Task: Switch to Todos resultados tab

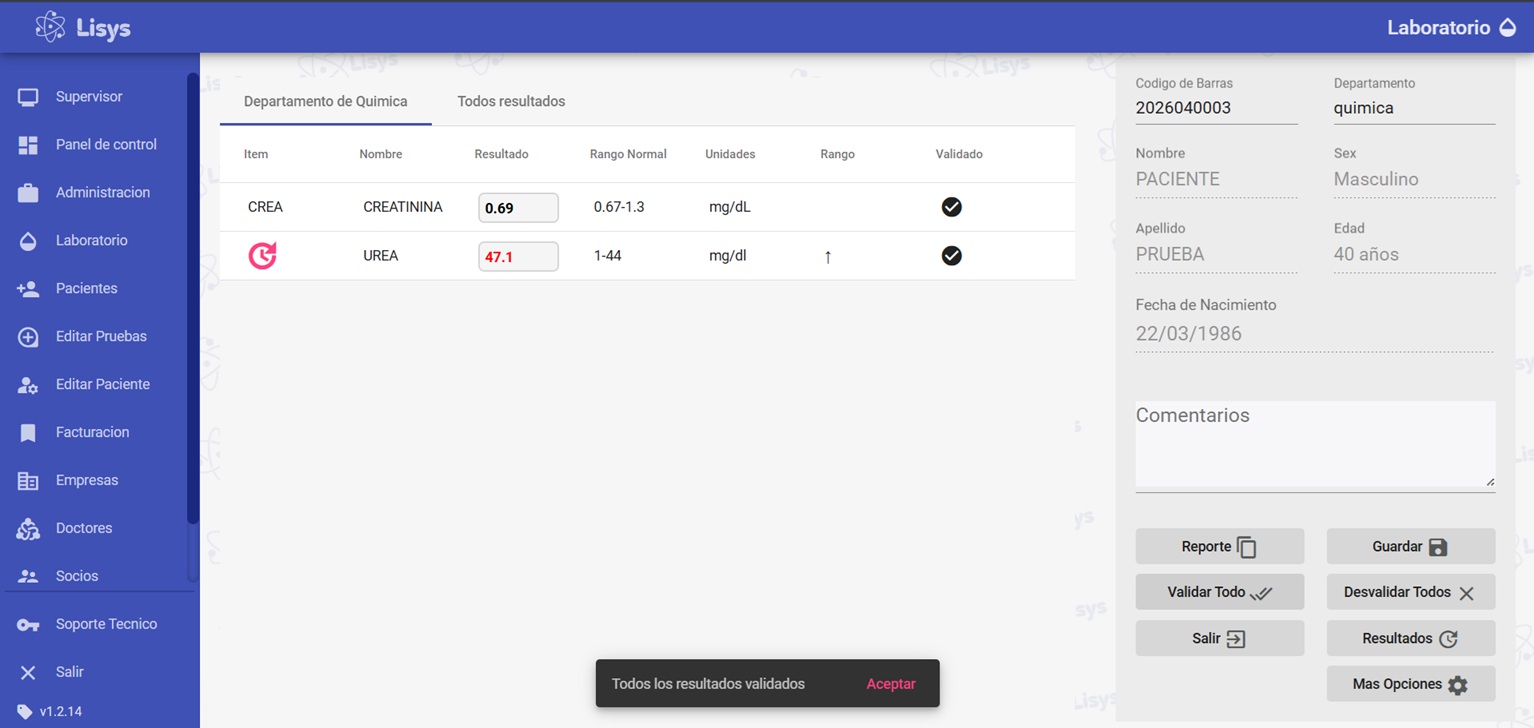Action: [x=511, y=101]
